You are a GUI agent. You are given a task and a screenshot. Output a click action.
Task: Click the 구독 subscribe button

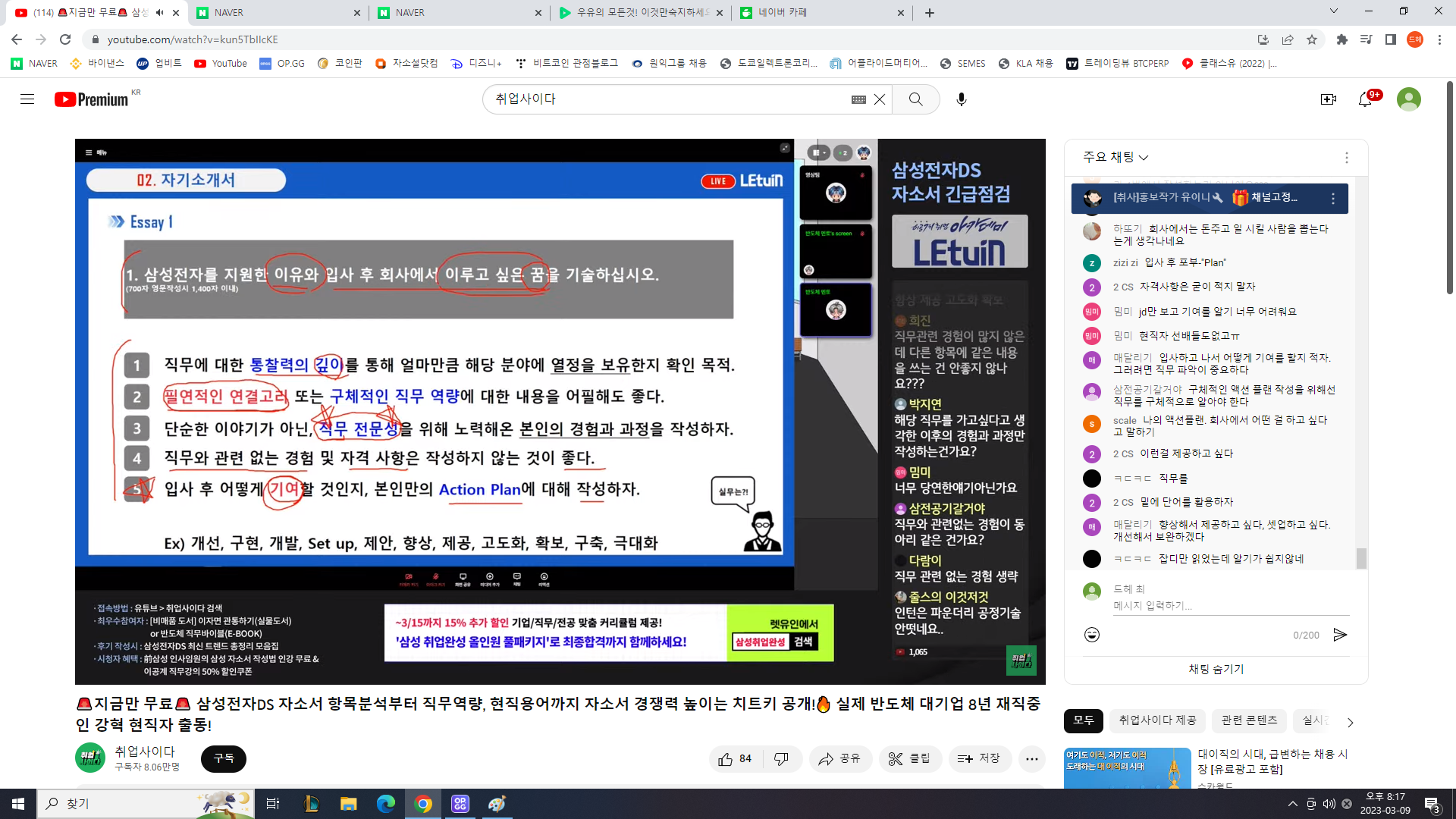pyautogui.click(x=224, y=758)
